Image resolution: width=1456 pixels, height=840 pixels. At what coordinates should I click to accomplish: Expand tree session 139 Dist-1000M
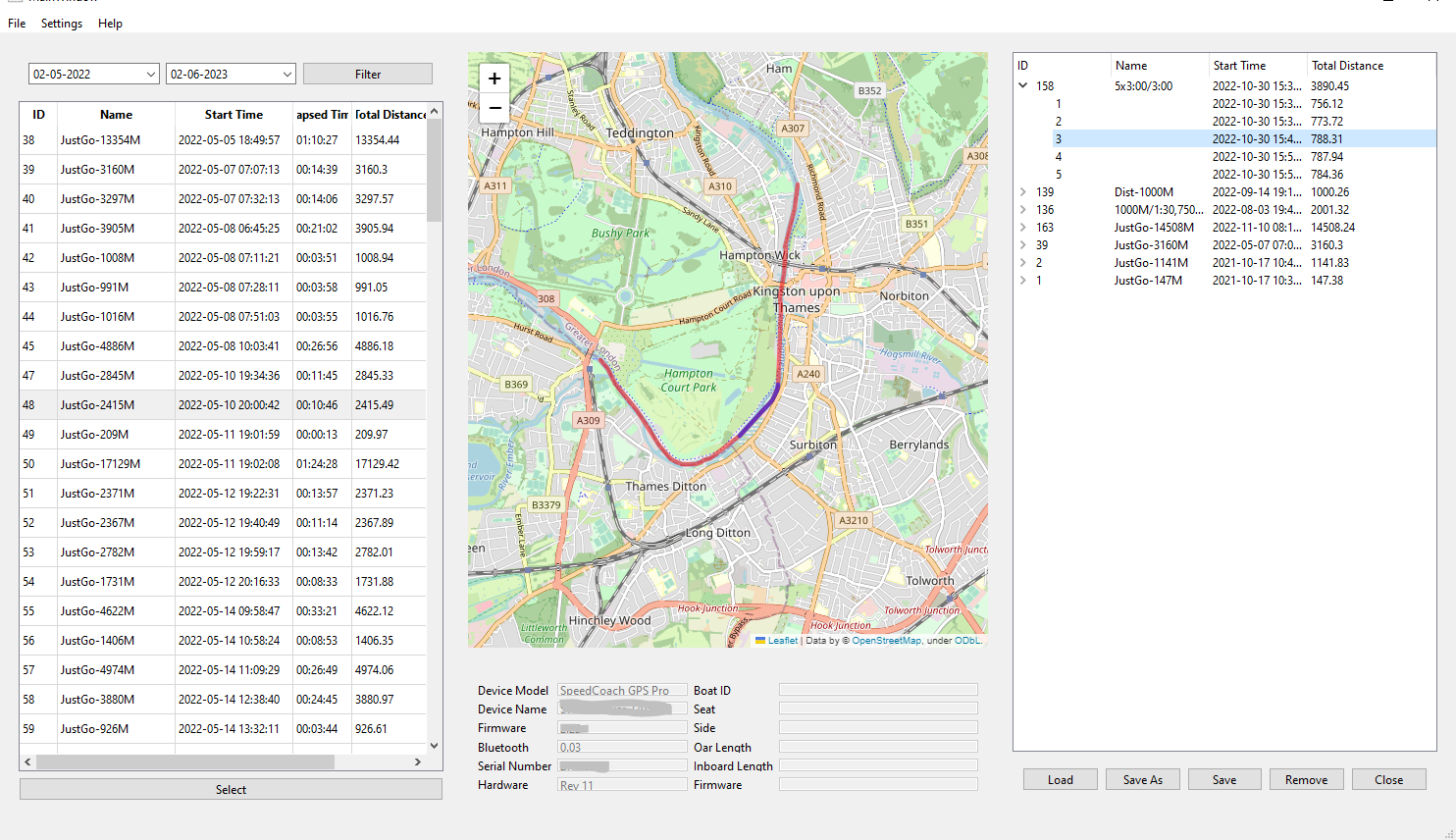[1023, 191]
